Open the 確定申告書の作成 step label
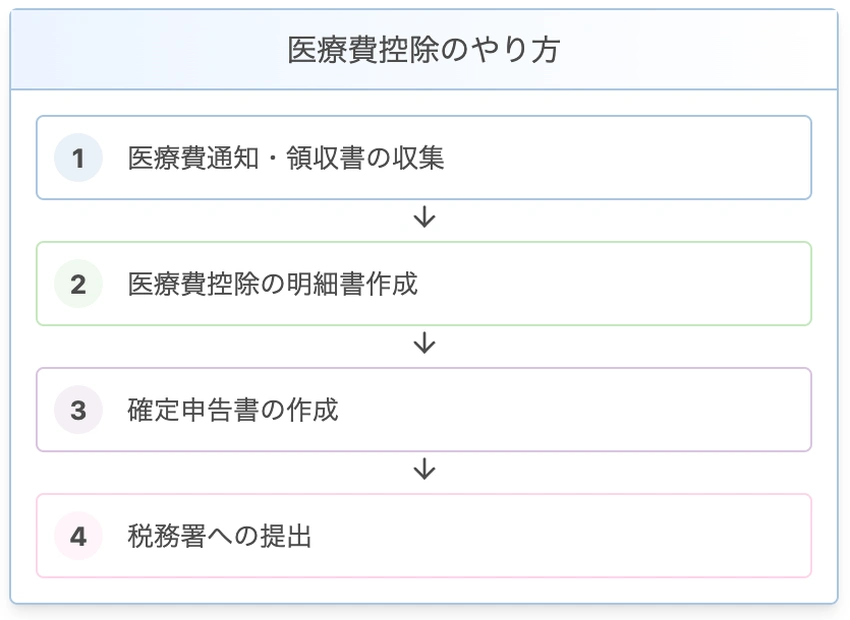This screenshot has height=620, width=850. coord(233,410)
